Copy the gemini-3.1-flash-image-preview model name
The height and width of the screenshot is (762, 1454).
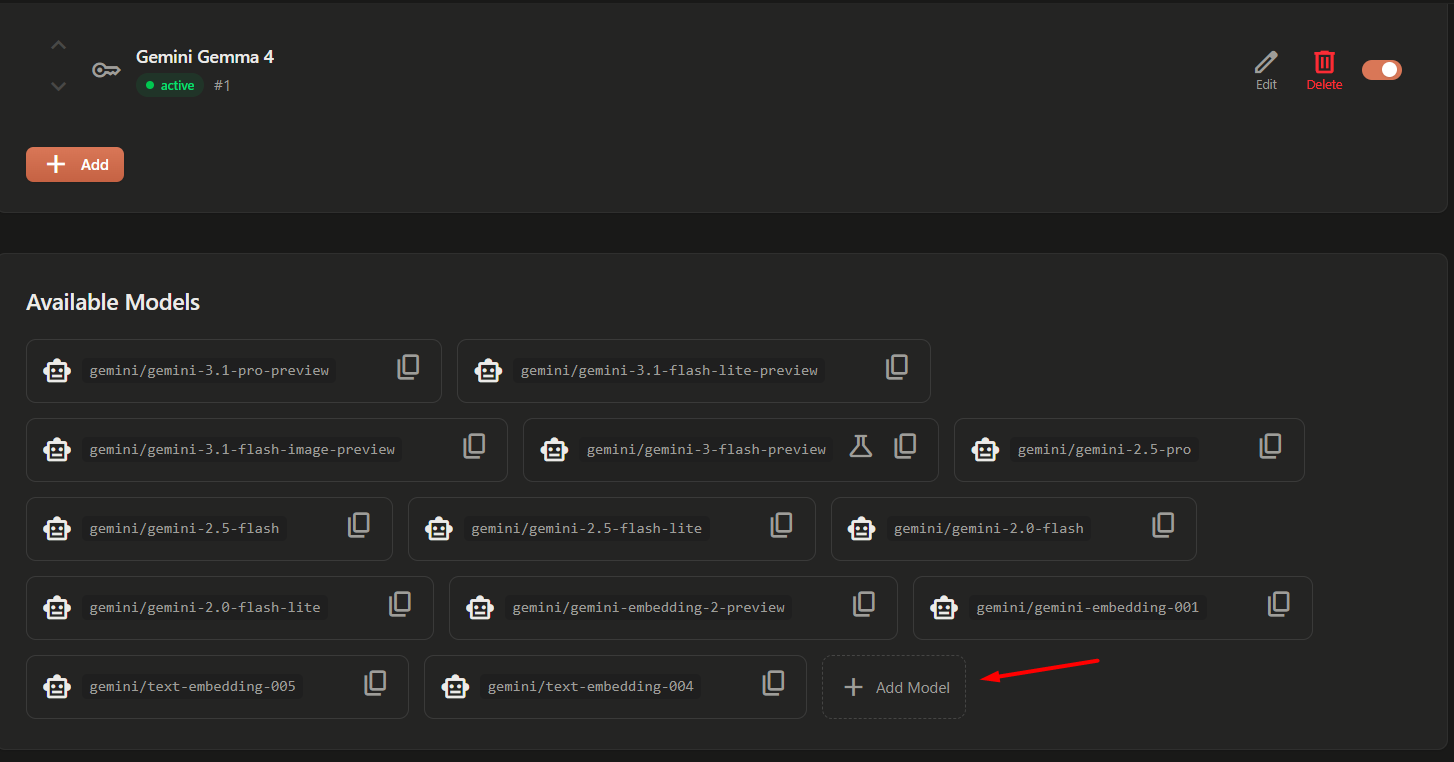pos(474,447)
